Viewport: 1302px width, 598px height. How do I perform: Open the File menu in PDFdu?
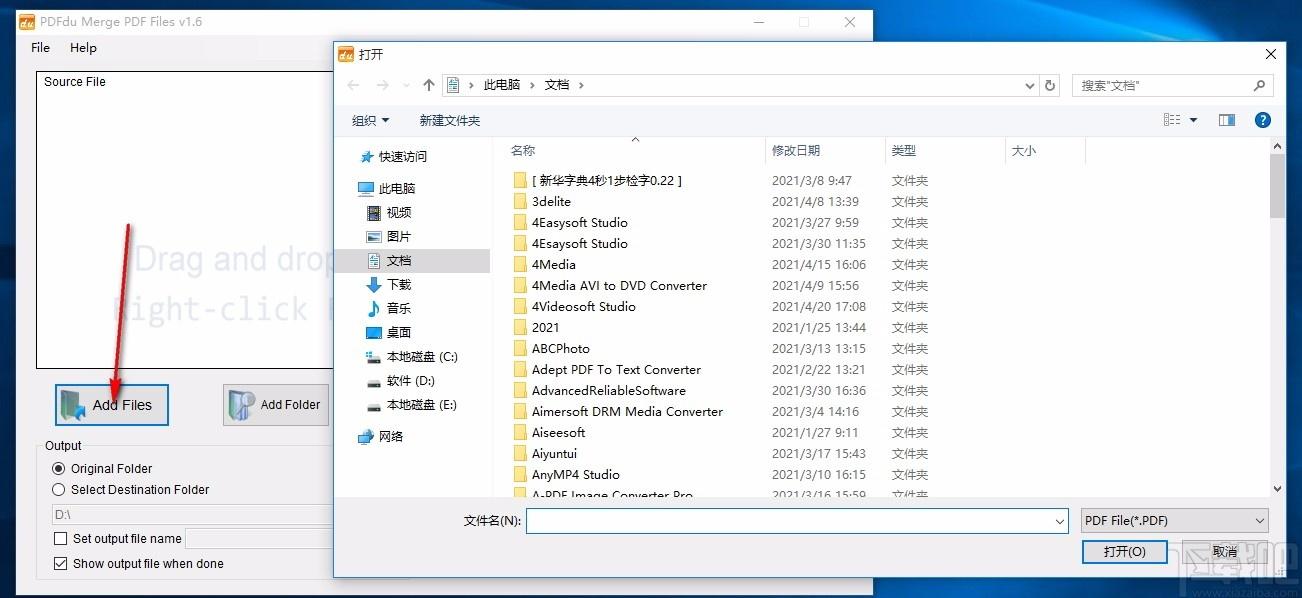pos(41,47)
